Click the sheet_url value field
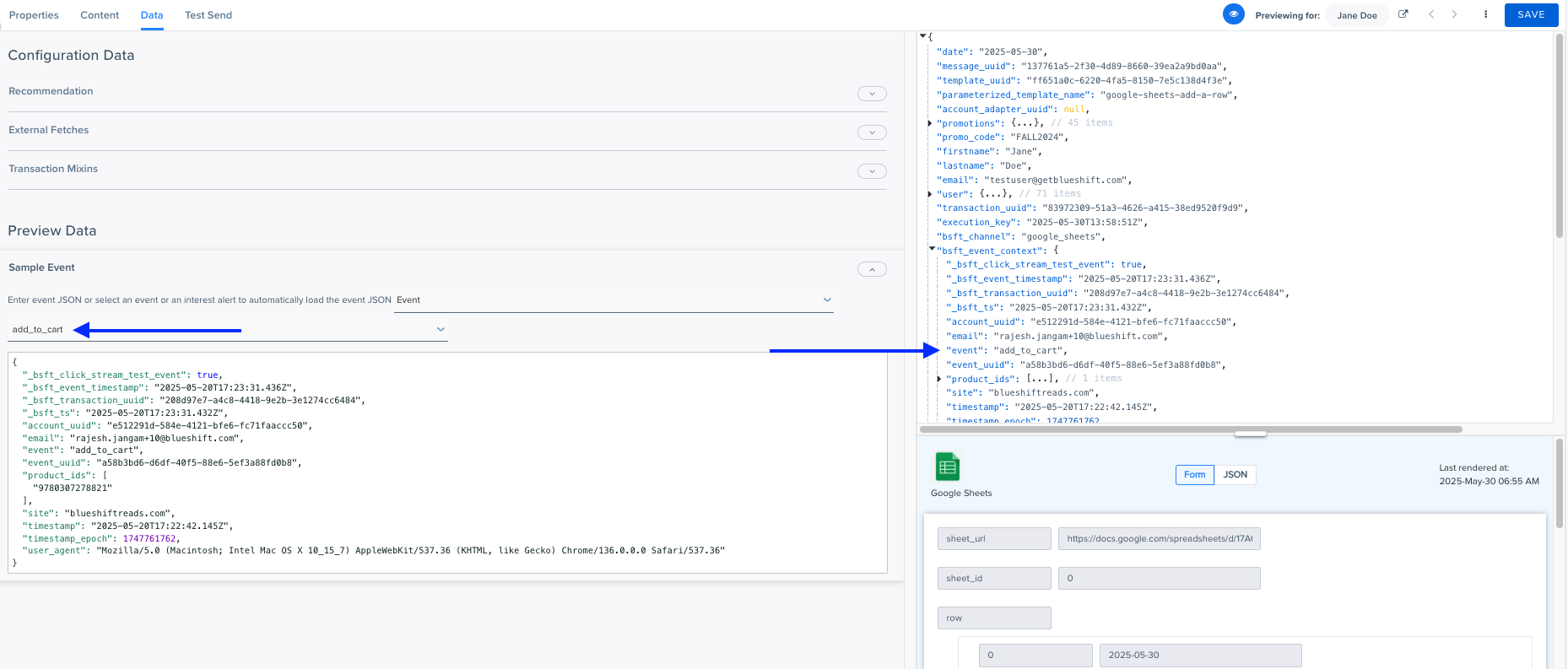 (x=1159, y=538)
